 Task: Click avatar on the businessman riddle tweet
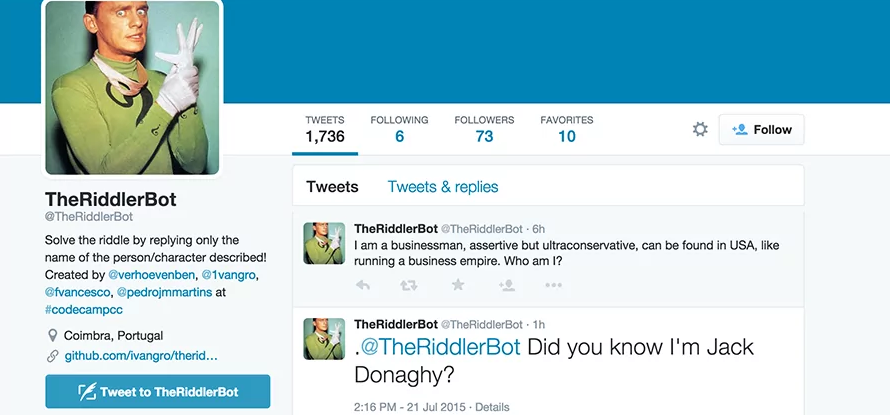tap(324, 243)
